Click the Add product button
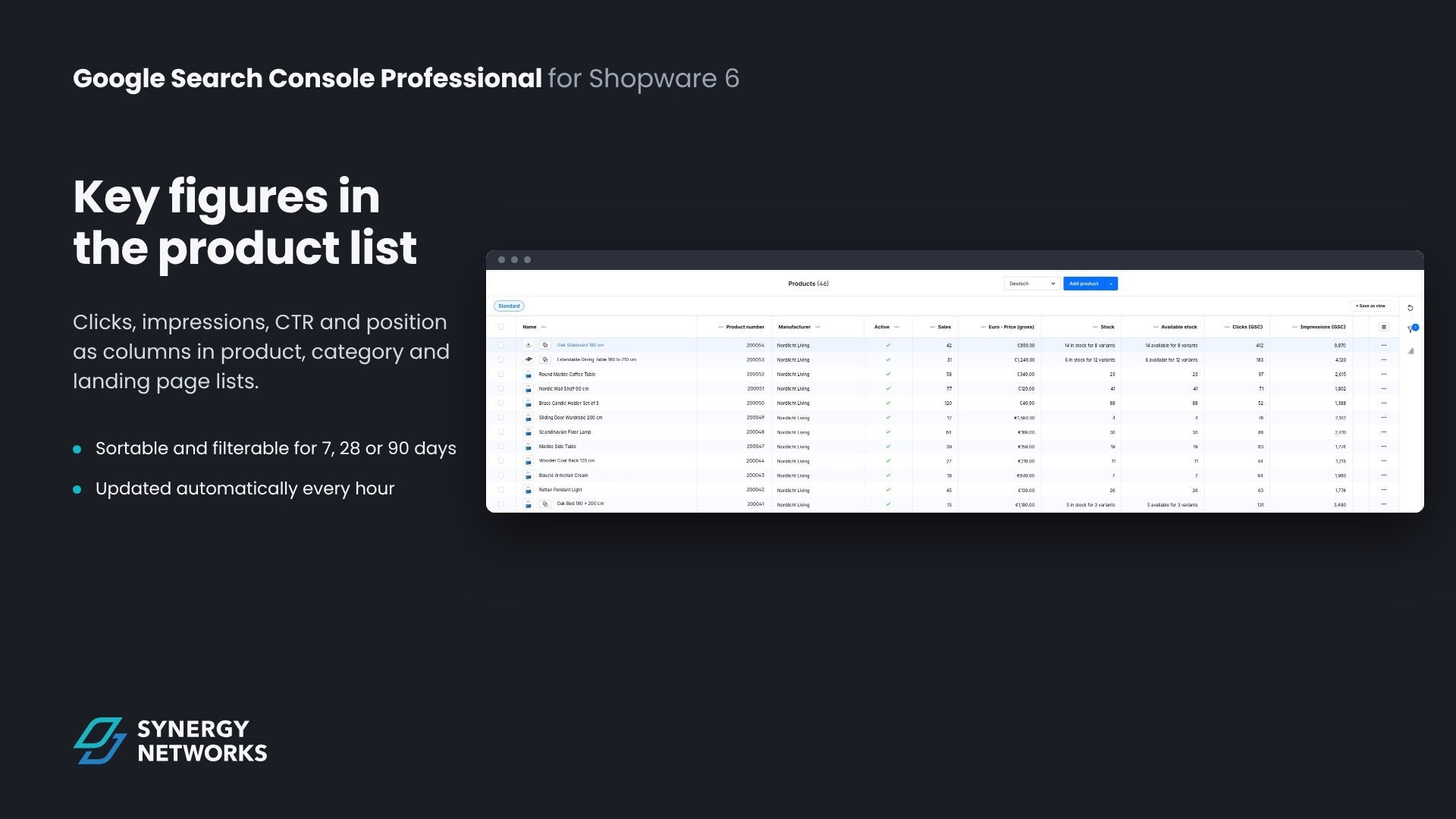Image resolution: width=1456 pixels, height=819 pixels. pos(1084,284)
